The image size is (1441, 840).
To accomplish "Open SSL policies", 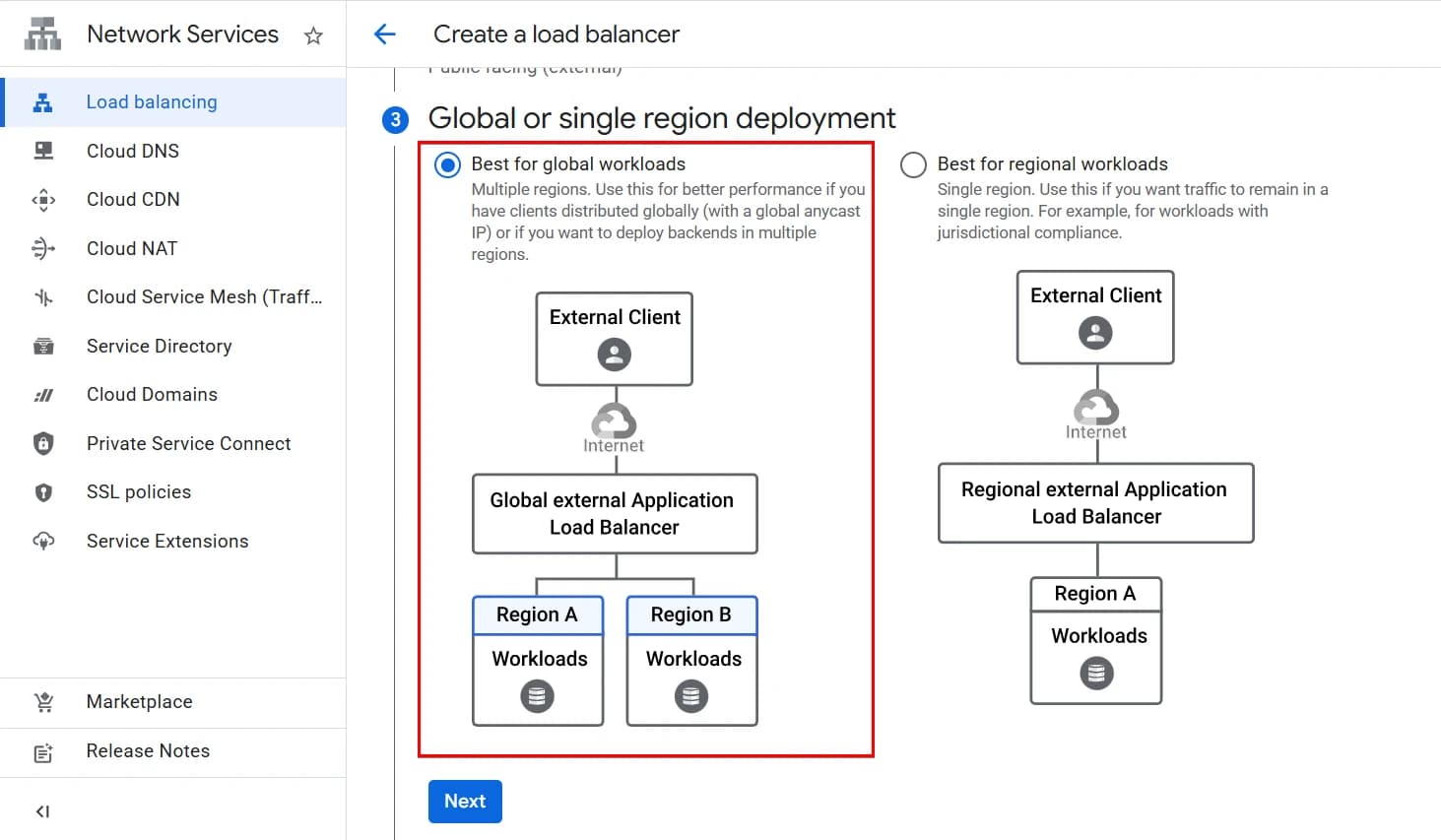I will point(138,491).
